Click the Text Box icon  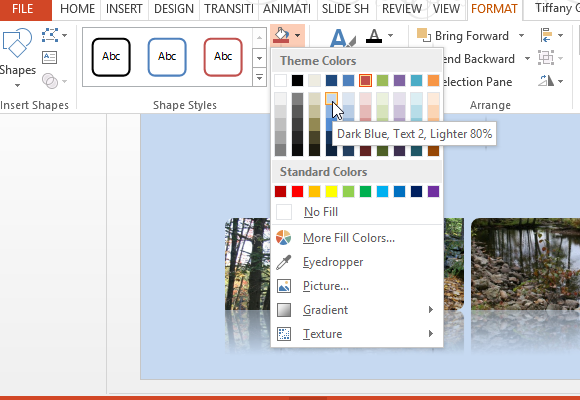coord(50,57)
